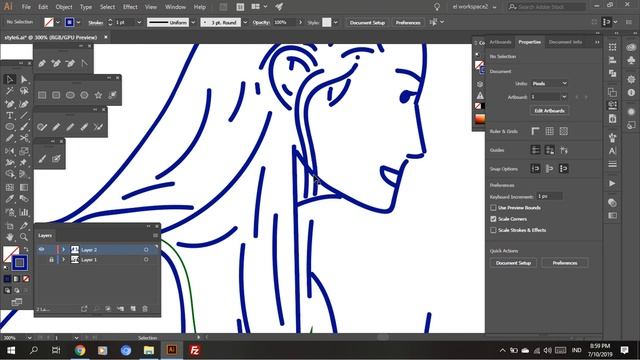The image size is (640, 360).
Task: Select the Magic Wand tool
Action: [10, 91]
